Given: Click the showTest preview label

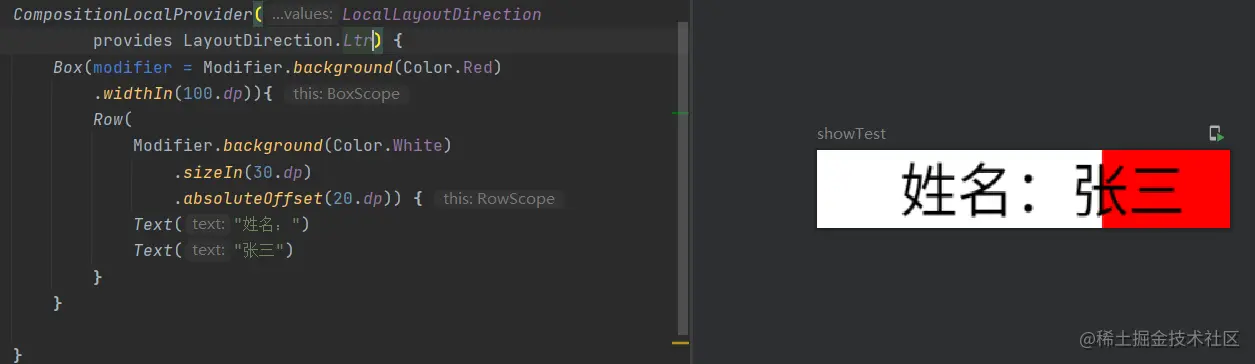Looking at the screenshot, I should [x=851, y=134].
